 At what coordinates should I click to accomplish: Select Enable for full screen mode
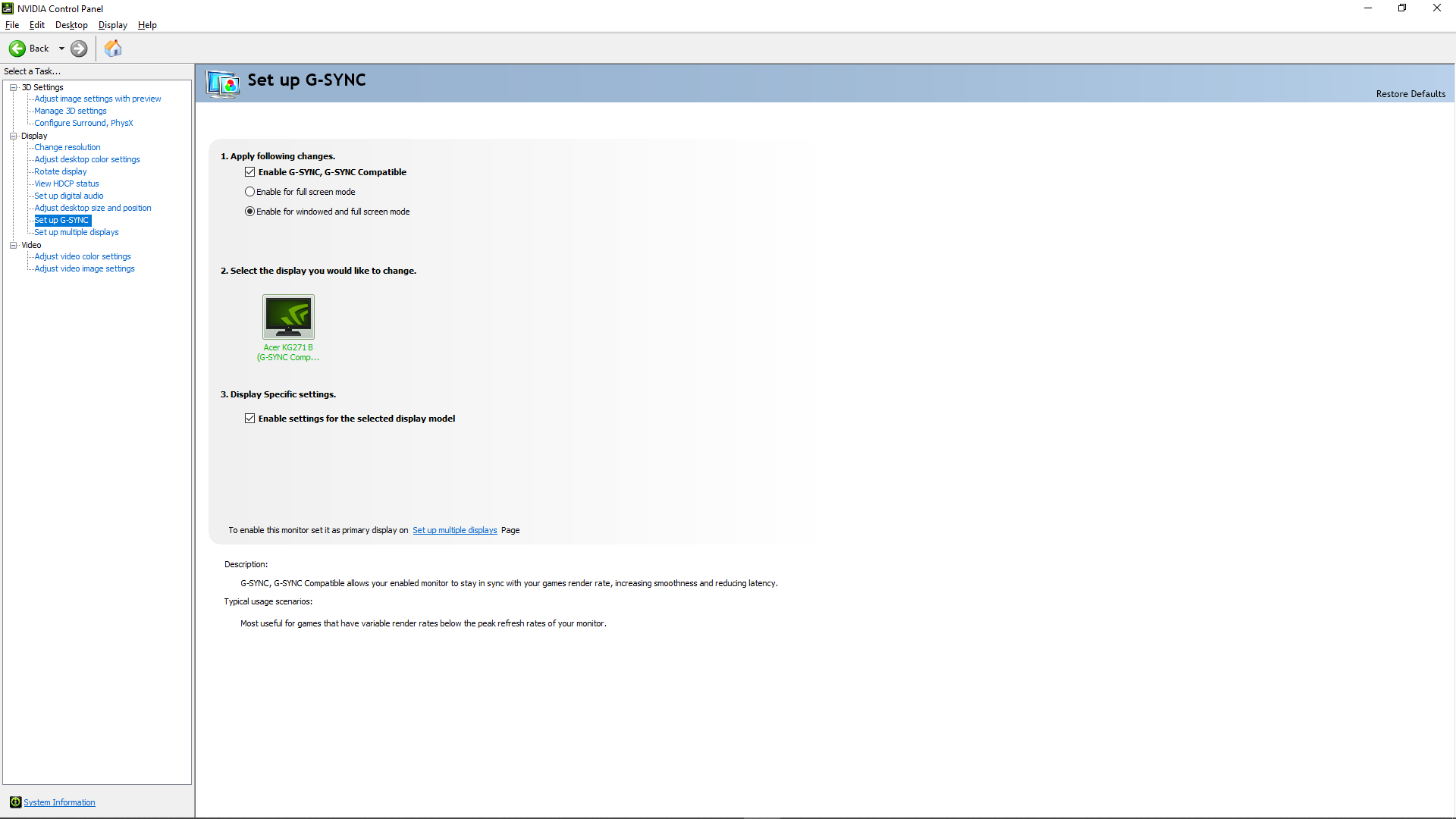pos(249,192)
